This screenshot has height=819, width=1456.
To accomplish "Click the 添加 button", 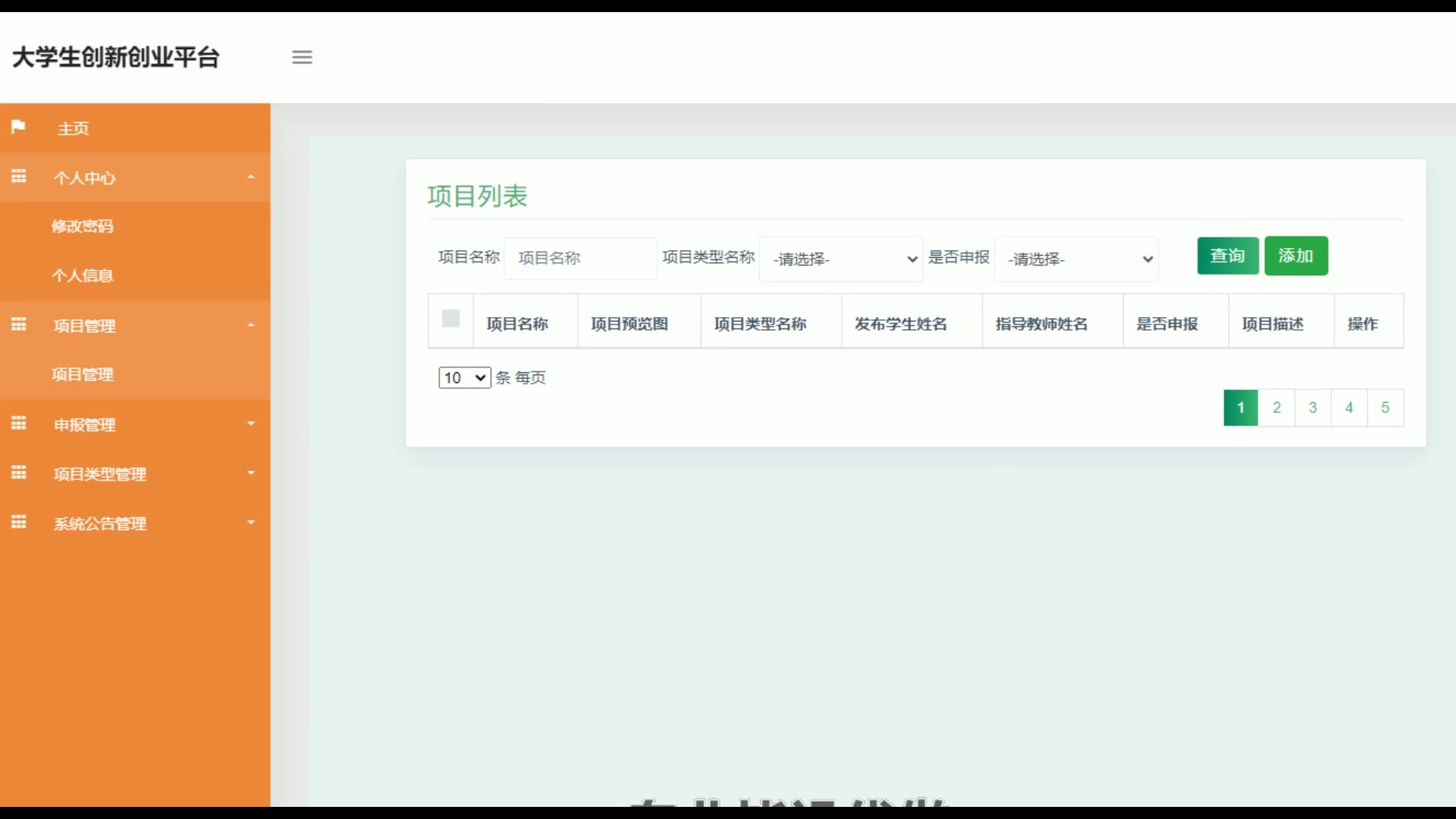I will [x=1296, y=256].
